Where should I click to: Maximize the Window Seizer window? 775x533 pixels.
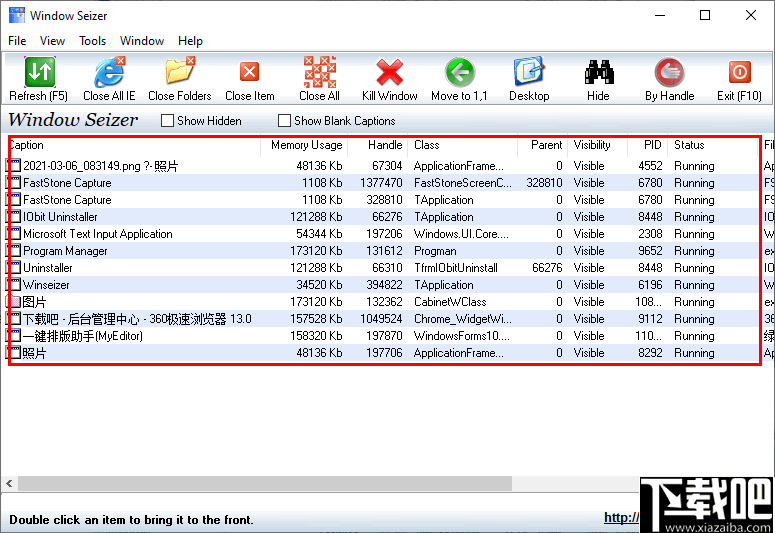[x=705, y=15]
